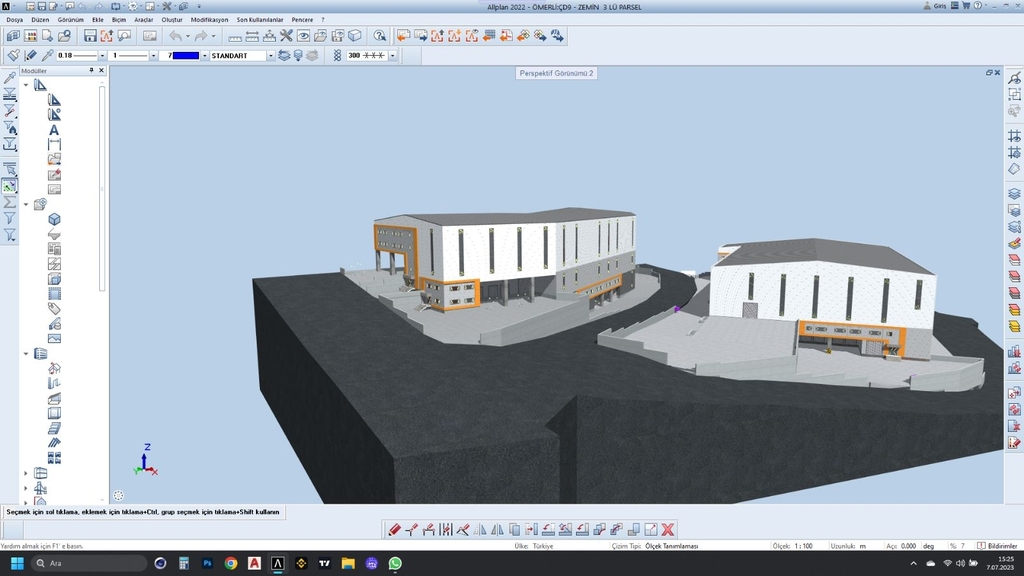1024x576 pixels.
Task: Click the red X delete icon in bottom toolbar
Action: click(x=668, y=529)
